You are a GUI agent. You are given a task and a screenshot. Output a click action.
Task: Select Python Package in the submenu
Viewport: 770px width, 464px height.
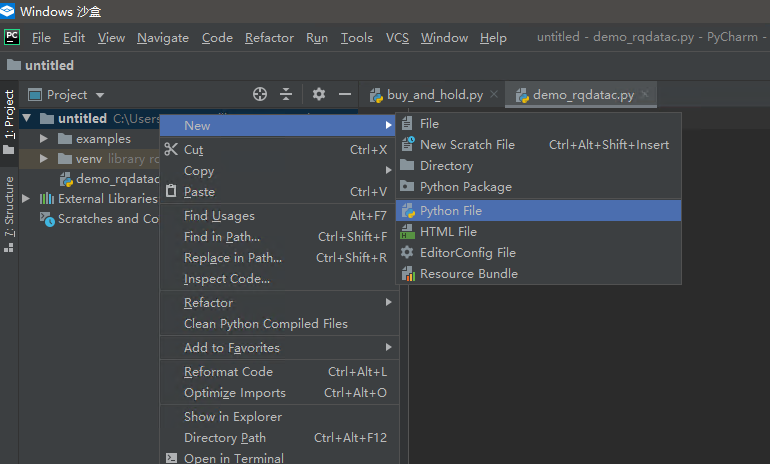point(465,187)
